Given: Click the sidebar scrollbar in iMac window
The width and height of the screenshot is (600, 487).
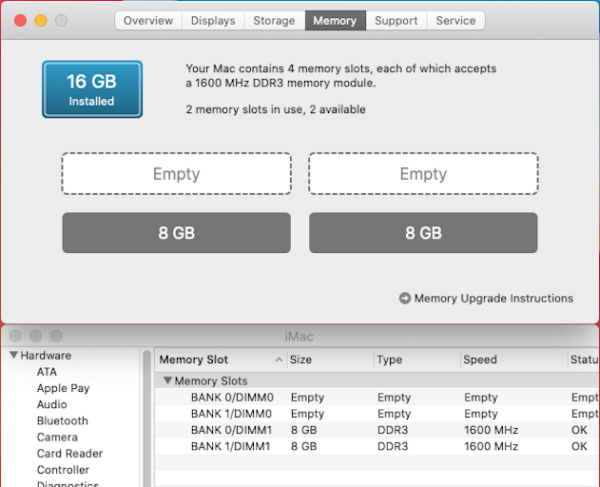Looking at the screenshot, I should click(147, 419).
